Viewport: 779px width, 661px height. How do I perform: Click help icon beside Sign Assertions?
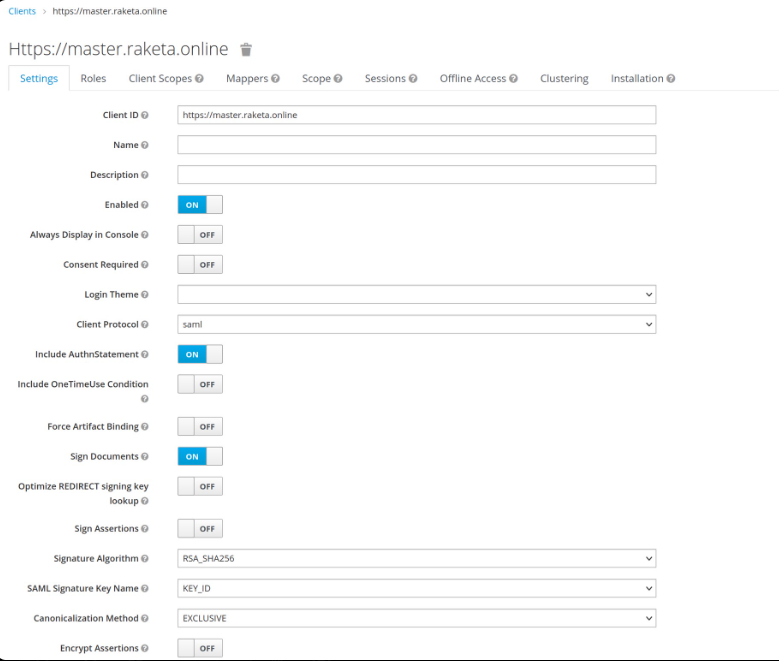click(x=145, y=529)
